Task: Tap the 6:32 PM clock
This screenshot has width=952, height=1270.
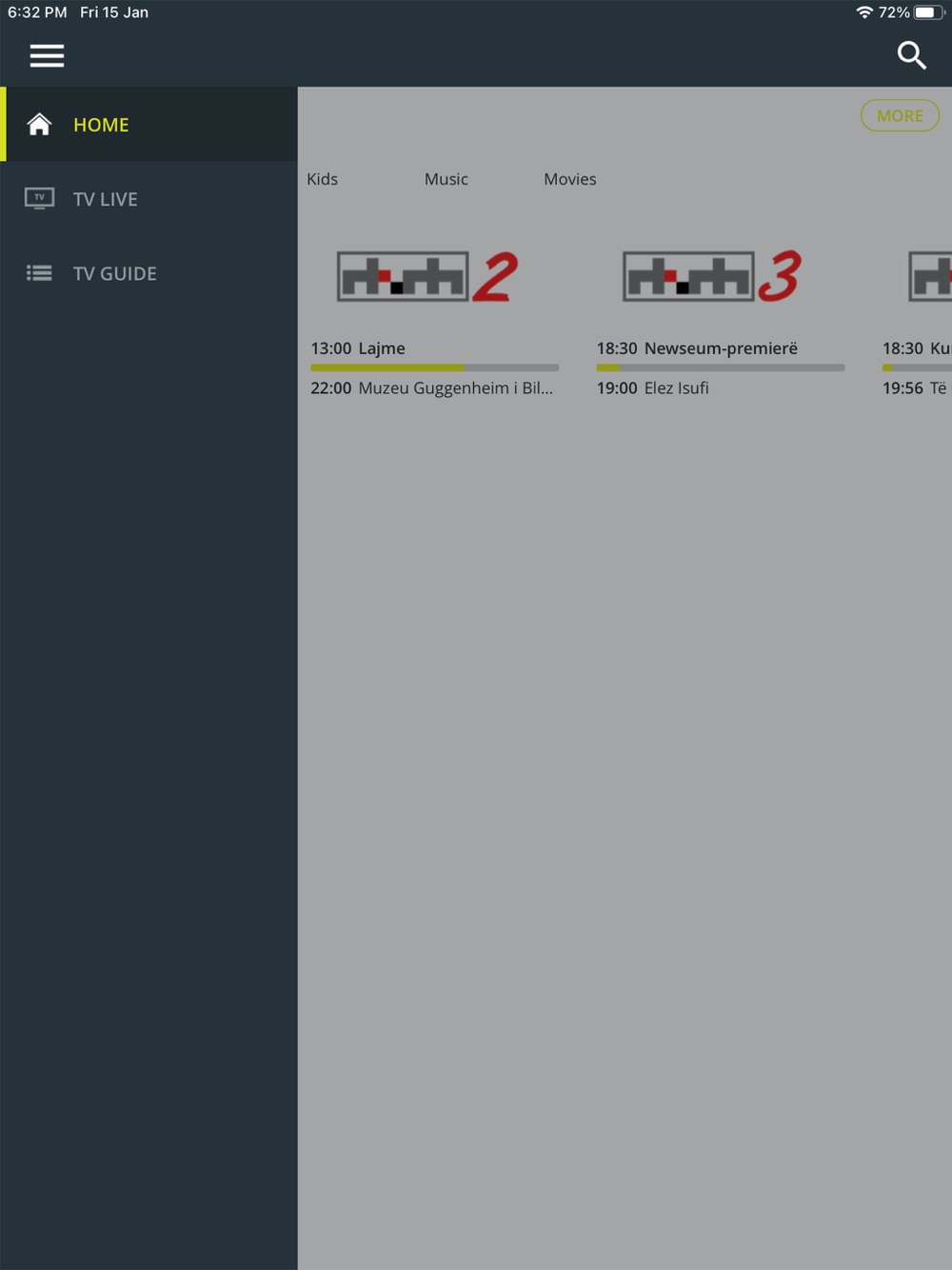Action: (x=37, y=12)
